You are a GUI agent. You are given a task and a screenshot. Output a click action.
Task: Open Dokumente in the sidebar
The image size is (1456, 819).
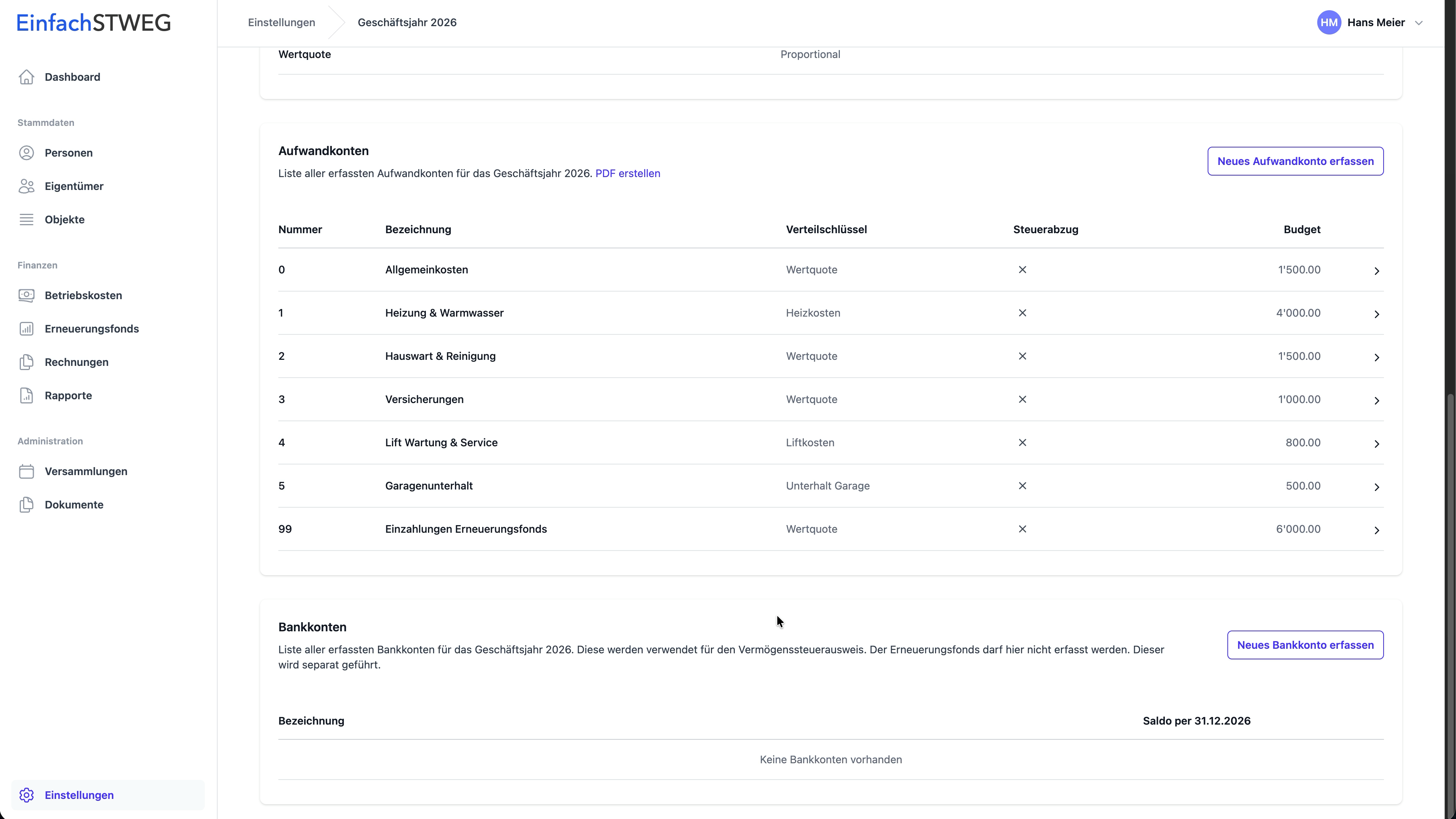point(74,505)
